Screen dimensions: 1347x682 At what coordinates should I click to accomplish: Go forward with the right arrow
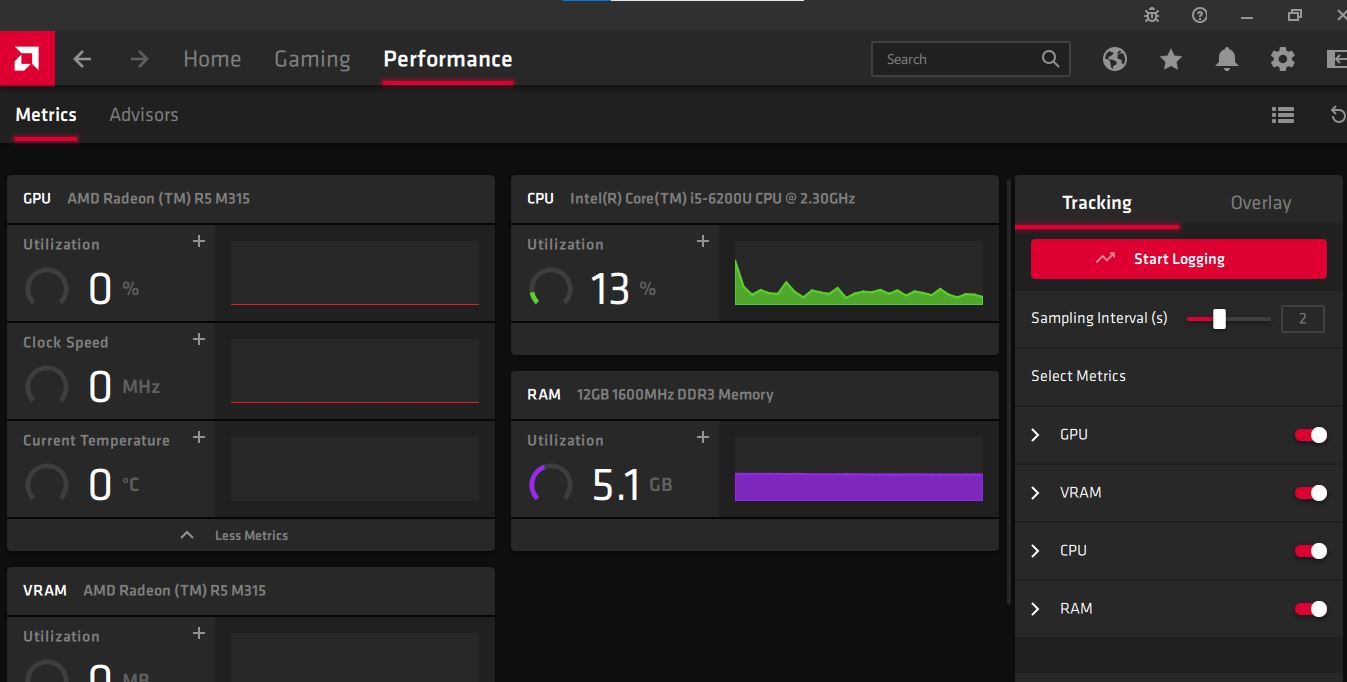point(139,59)
